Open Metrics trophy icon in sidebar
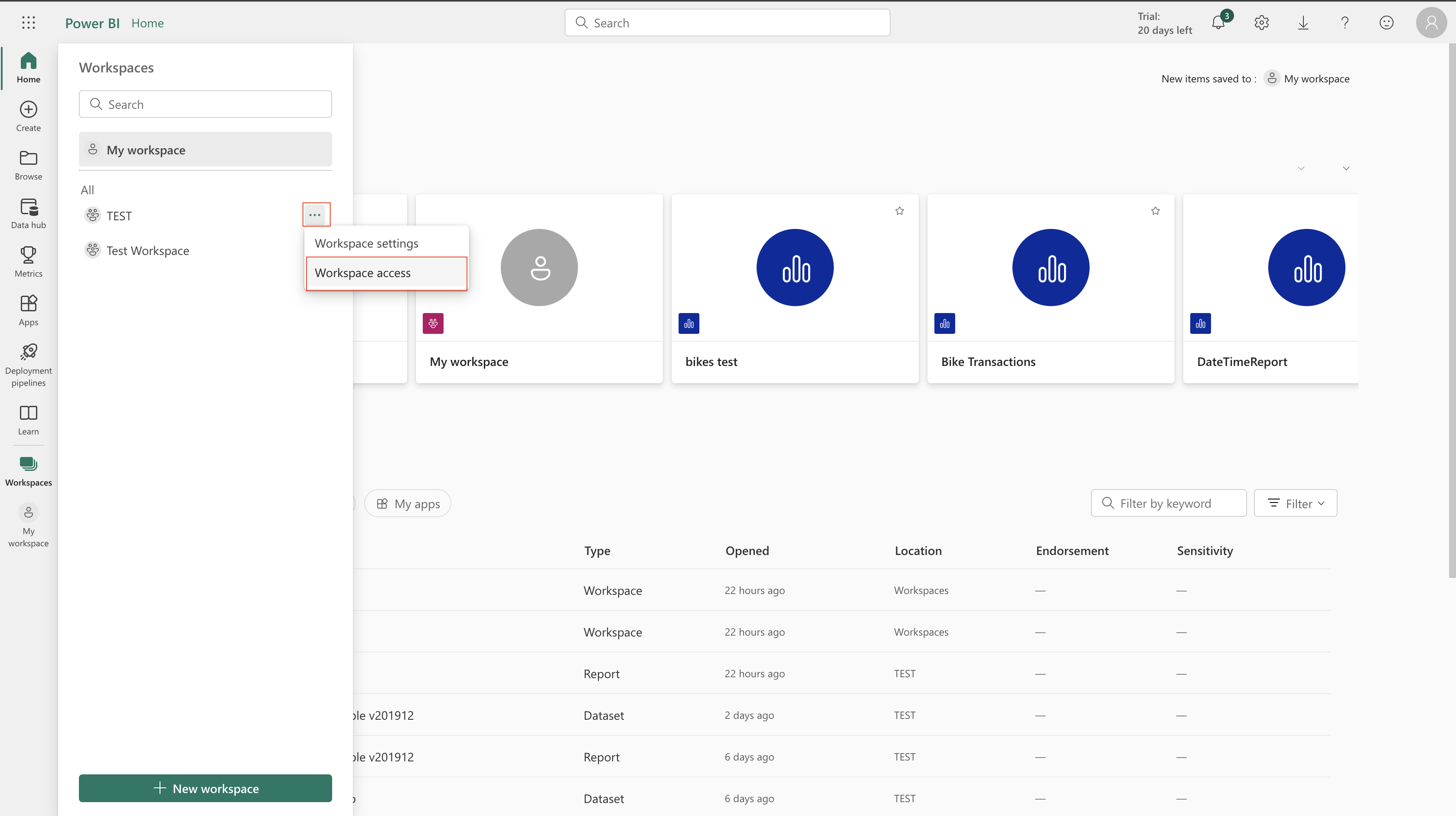Viewport: 1456px width, 816px height. coord(28,262)
